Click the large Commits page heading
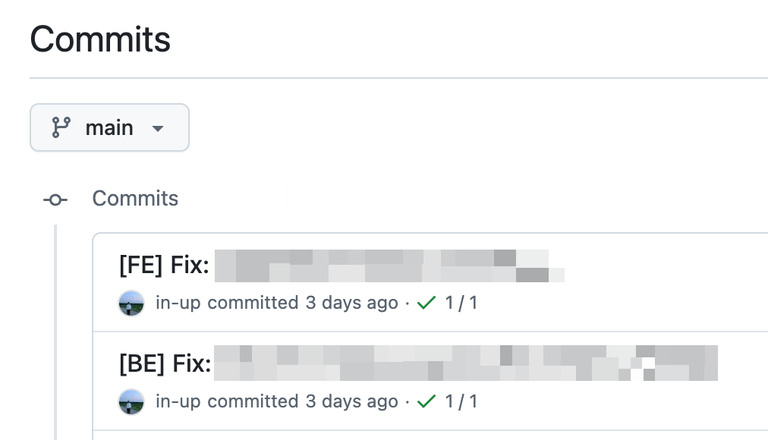This screenshot has width=768, height=440. point(100,41)
